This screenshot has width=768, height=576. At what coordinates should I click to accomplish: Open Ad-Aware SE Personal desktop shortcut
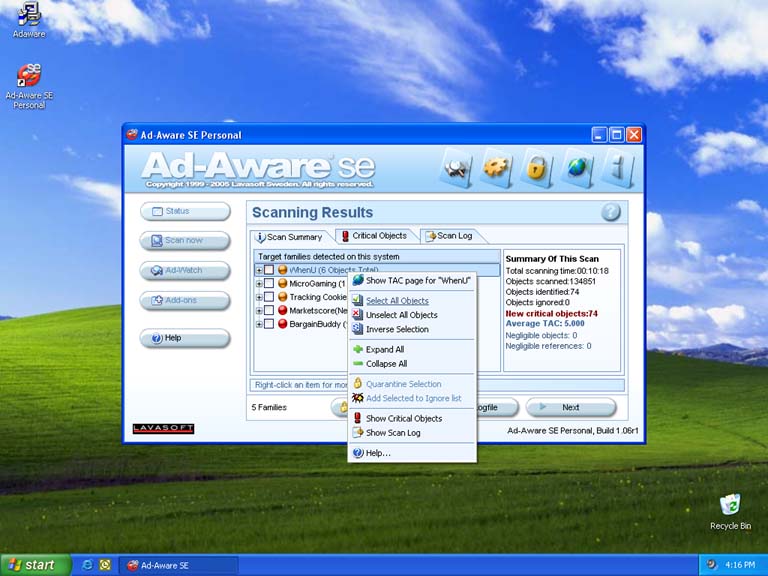click(x=29, y=79)
